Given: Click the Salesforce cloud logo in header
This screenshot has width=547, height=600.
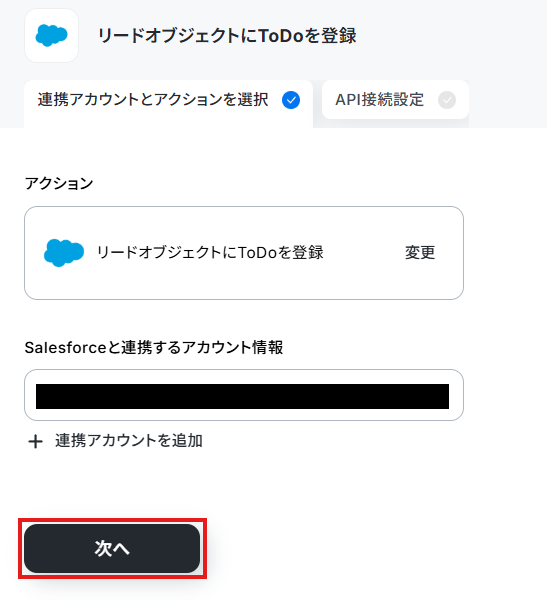Looking at the screenshot, I should point(51,35).
